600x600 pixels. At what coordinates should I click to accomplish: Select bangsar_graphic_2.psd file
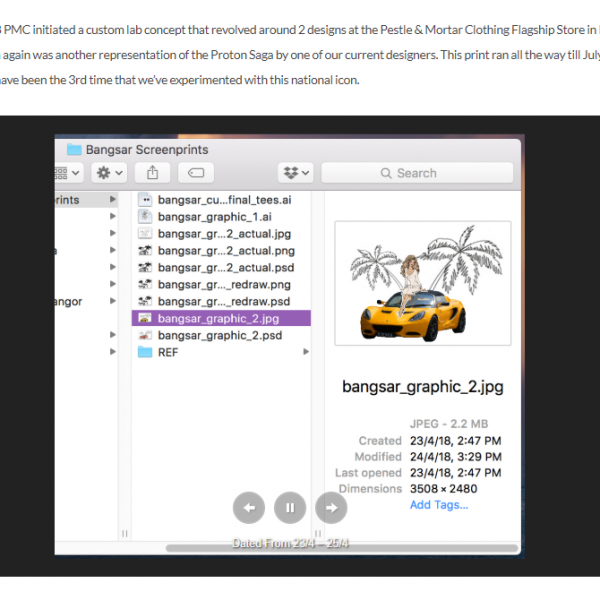tap(219, 335)
